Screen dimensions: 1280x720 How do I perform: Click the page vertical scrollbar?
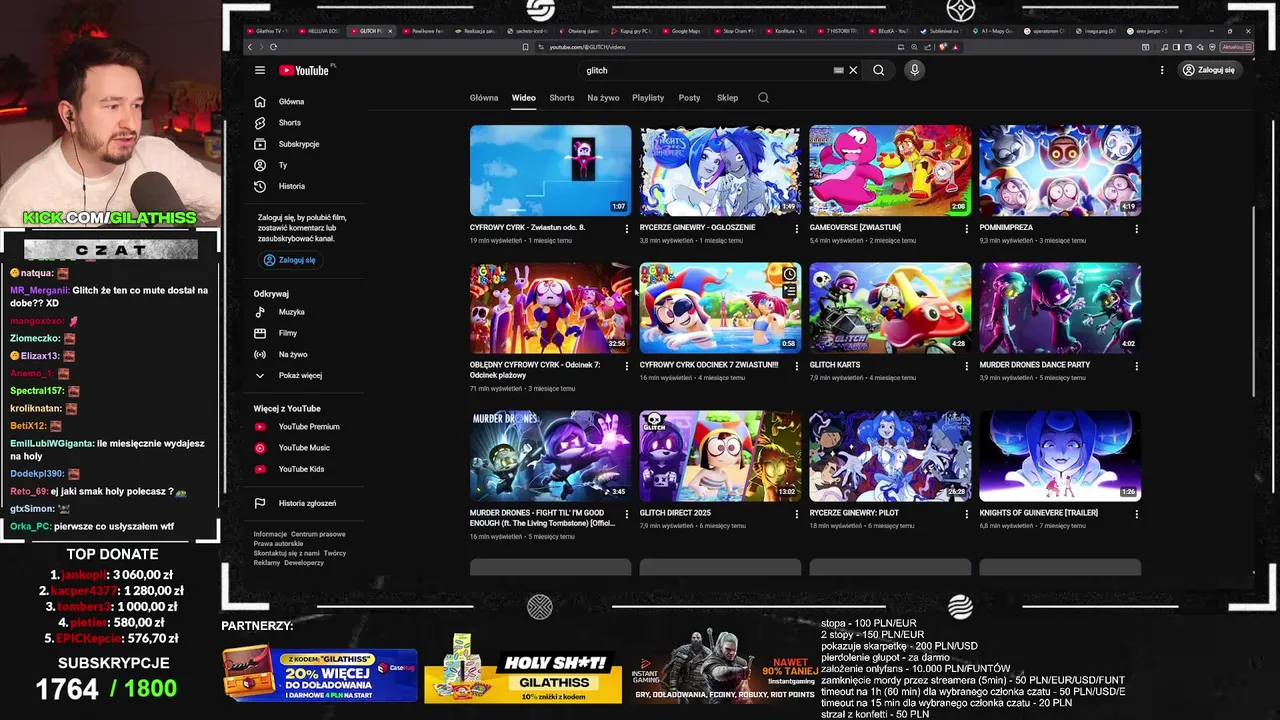(x=1252, y=300)
